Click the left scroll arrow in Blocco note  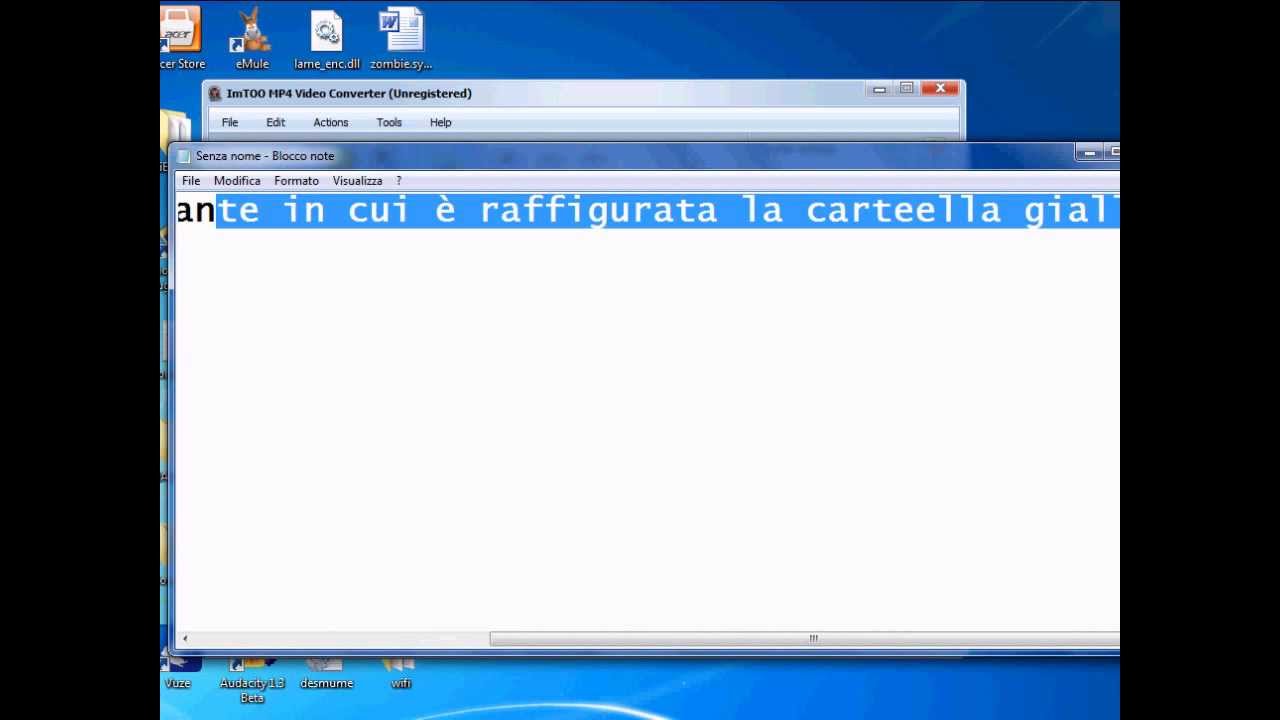click(x=184, y=638)
